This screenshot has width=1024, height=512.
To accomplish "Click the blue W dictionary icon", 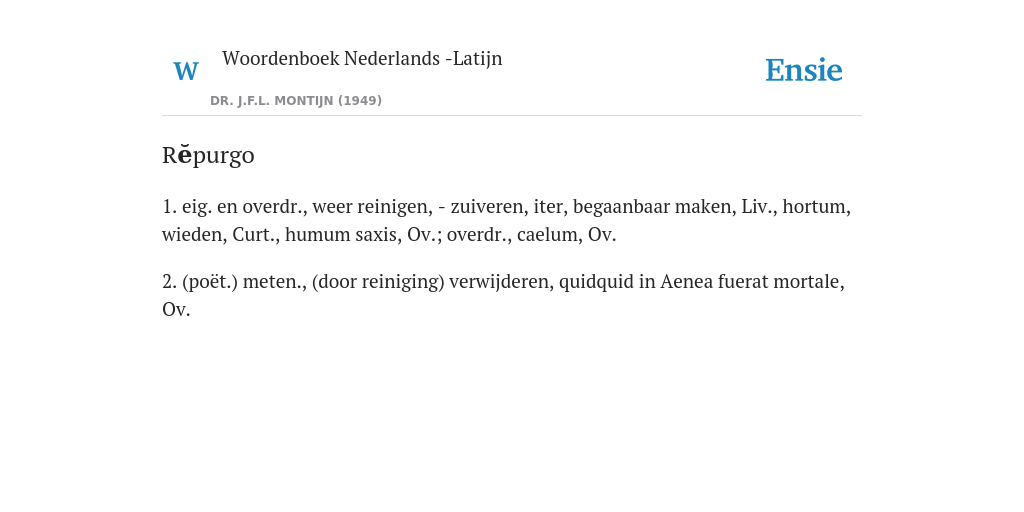I will (x=185, y=71).
